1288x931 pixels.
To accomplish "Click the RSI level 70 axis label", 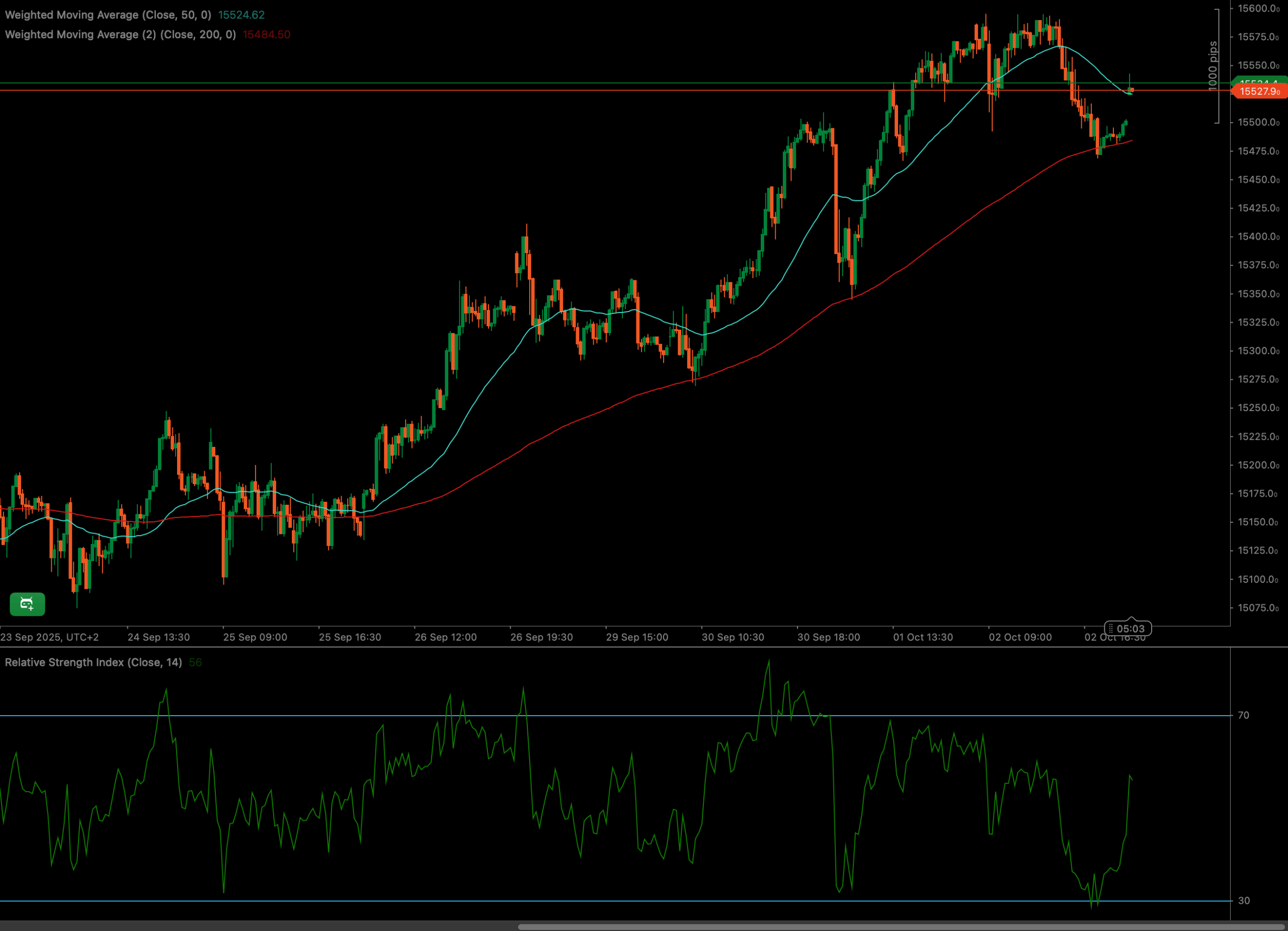I will coord(1244,715).
